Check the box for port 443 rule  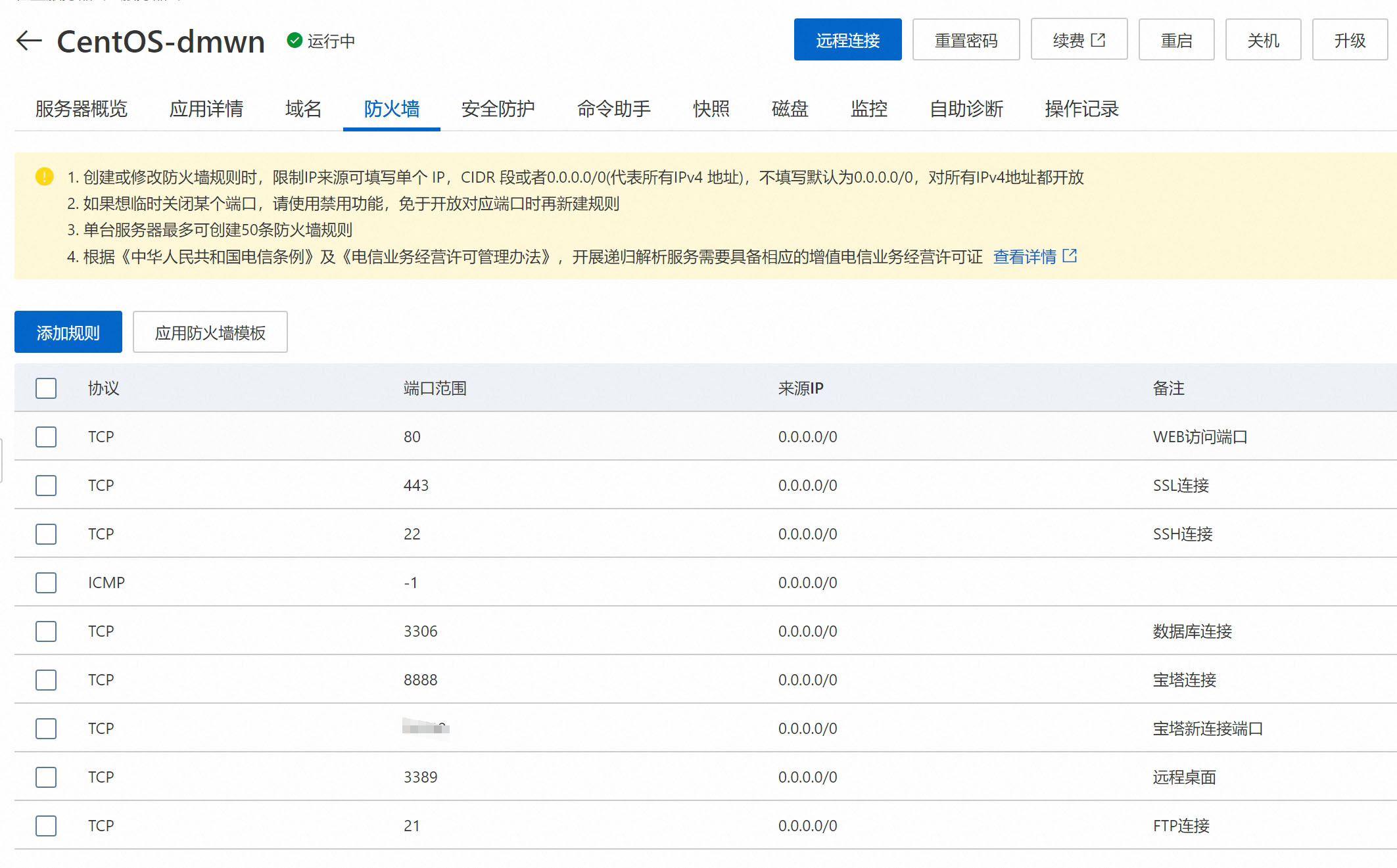[46, 485]
